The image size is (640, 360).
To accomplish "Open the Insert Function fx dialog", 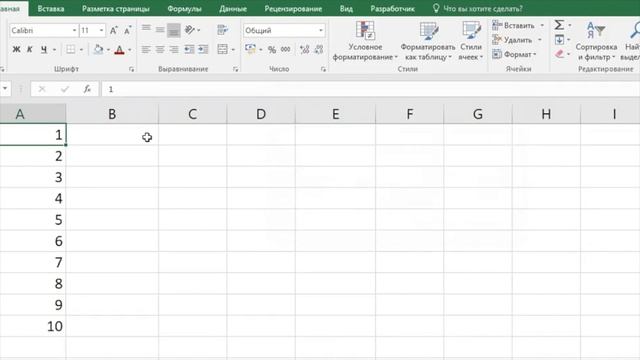I will click(x=87, y=89).
